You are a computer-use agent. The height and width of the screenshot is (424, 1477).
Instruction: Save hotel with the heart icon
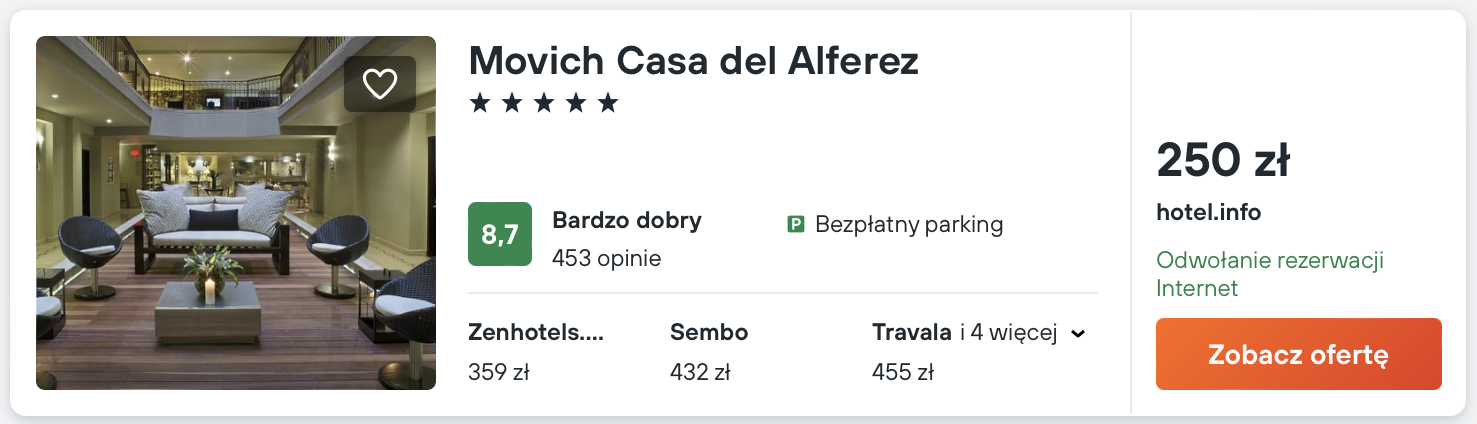(x=380, y=84)
